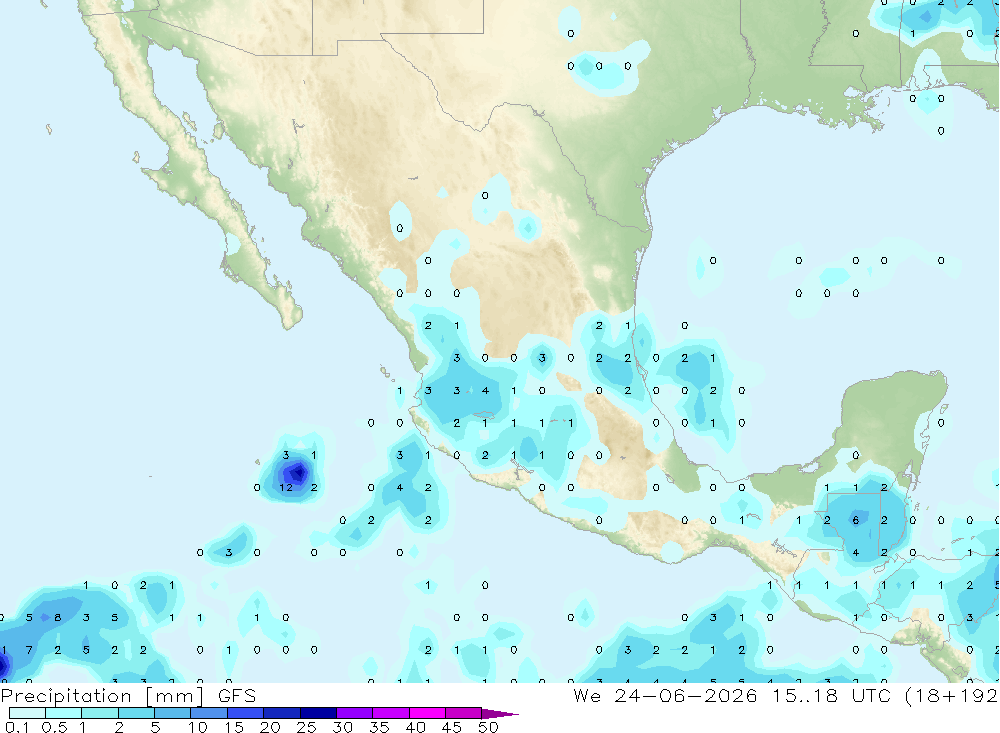The width and height of the screenshot is (1000, 733).
Task: Click legend scale label "20"
Action: click(x=270, y=727)
